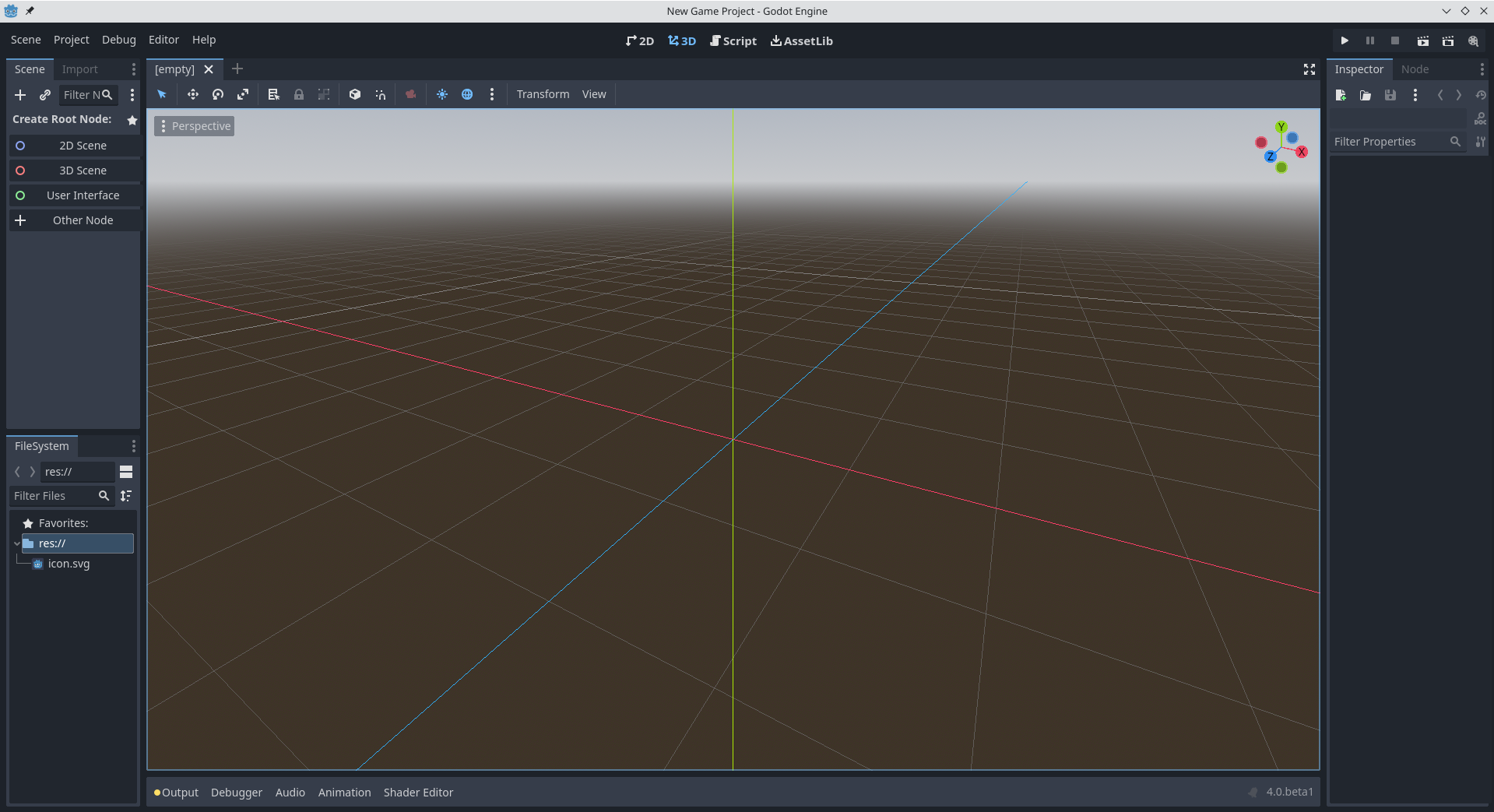This screenshot has width=1494, height=812.
Task: Select the Scale tool
Action: pyautogui.click(x=243, y=94)
